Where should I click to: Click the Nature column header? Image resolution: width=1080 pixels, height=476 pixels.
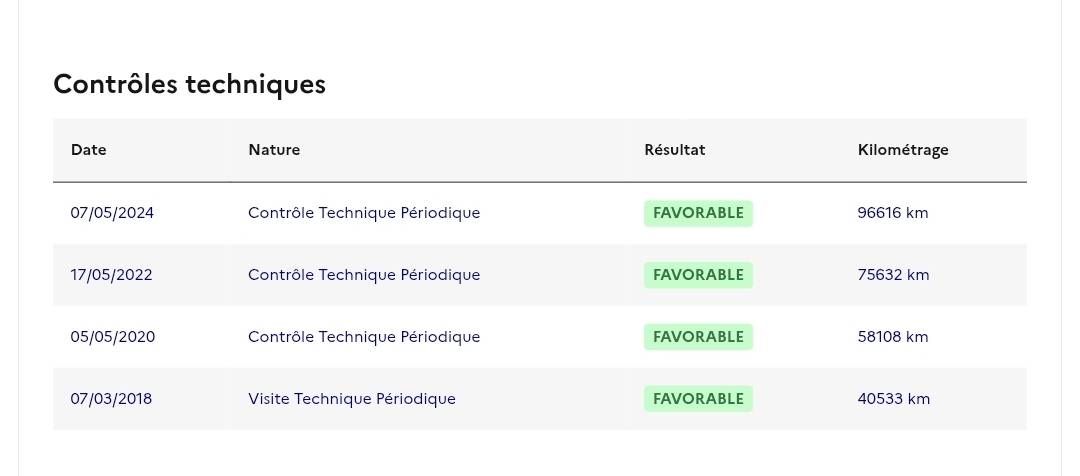[x=274, y=149]
